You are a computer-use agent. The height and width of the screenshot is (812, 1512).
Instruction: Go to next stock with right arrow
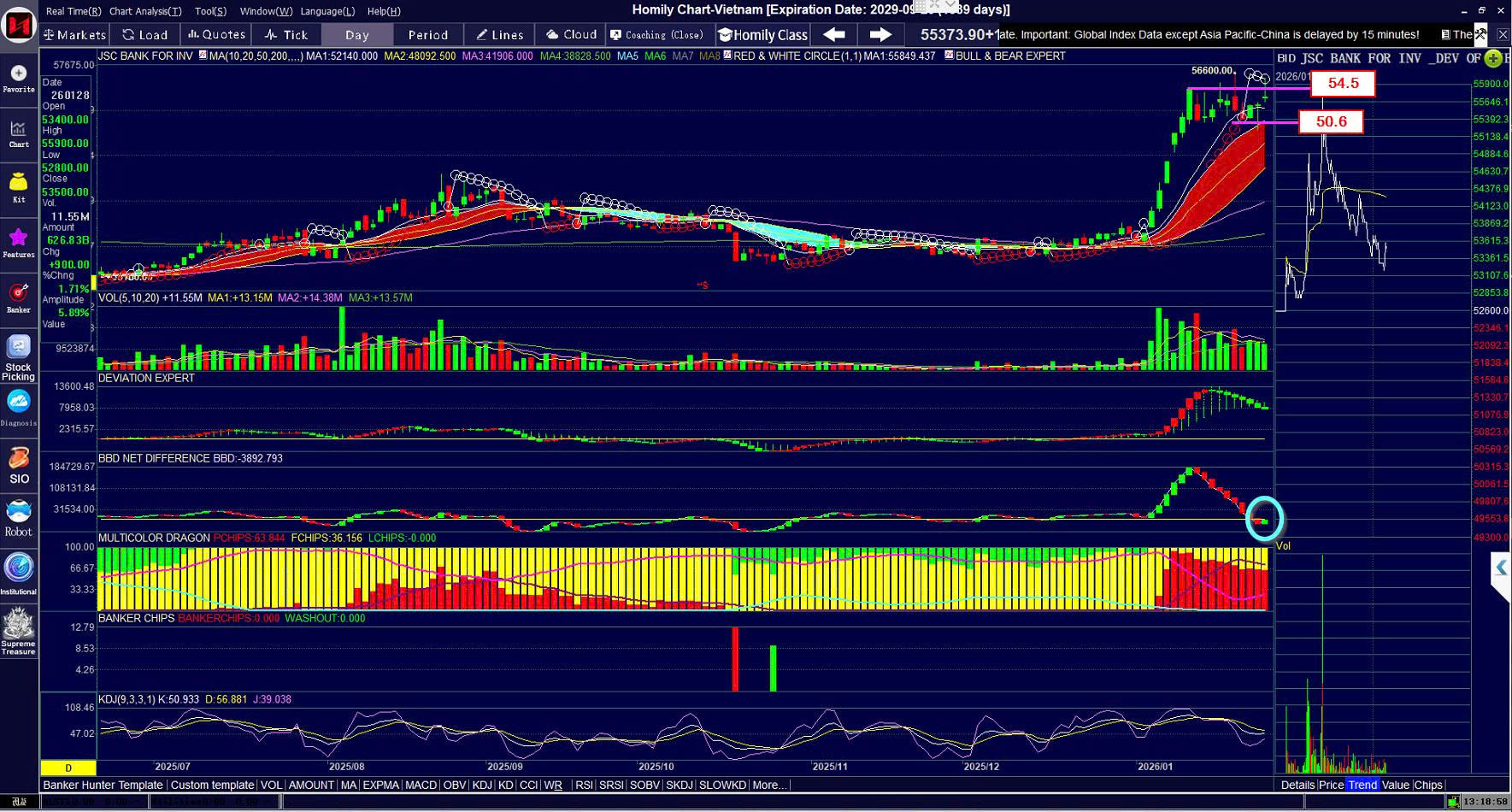coord(880,34)
